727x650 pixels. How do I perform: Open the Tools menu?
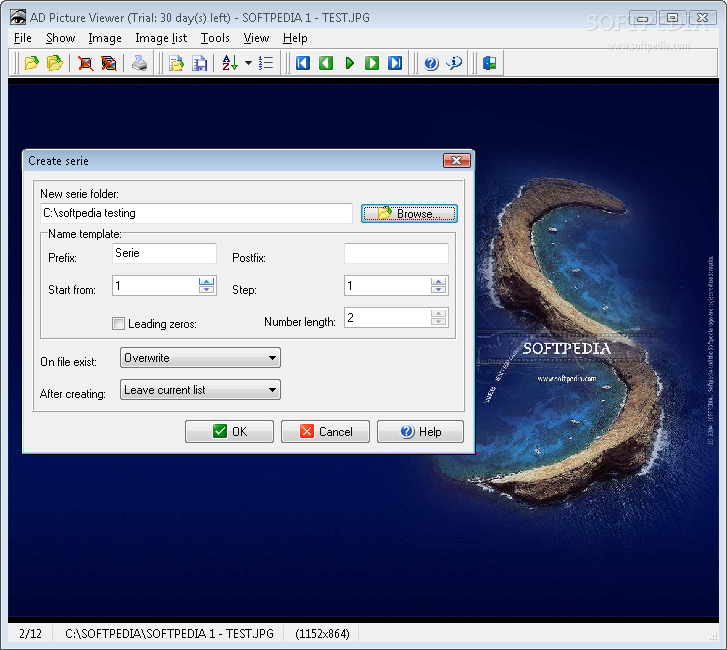(215, 38)
